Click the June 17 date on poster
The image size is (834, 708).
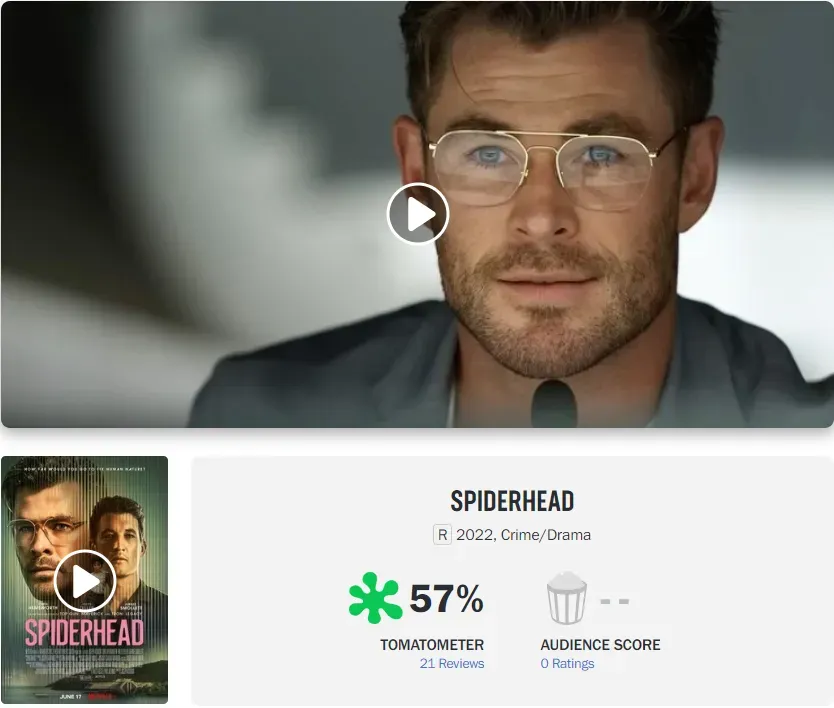[71, 696]
